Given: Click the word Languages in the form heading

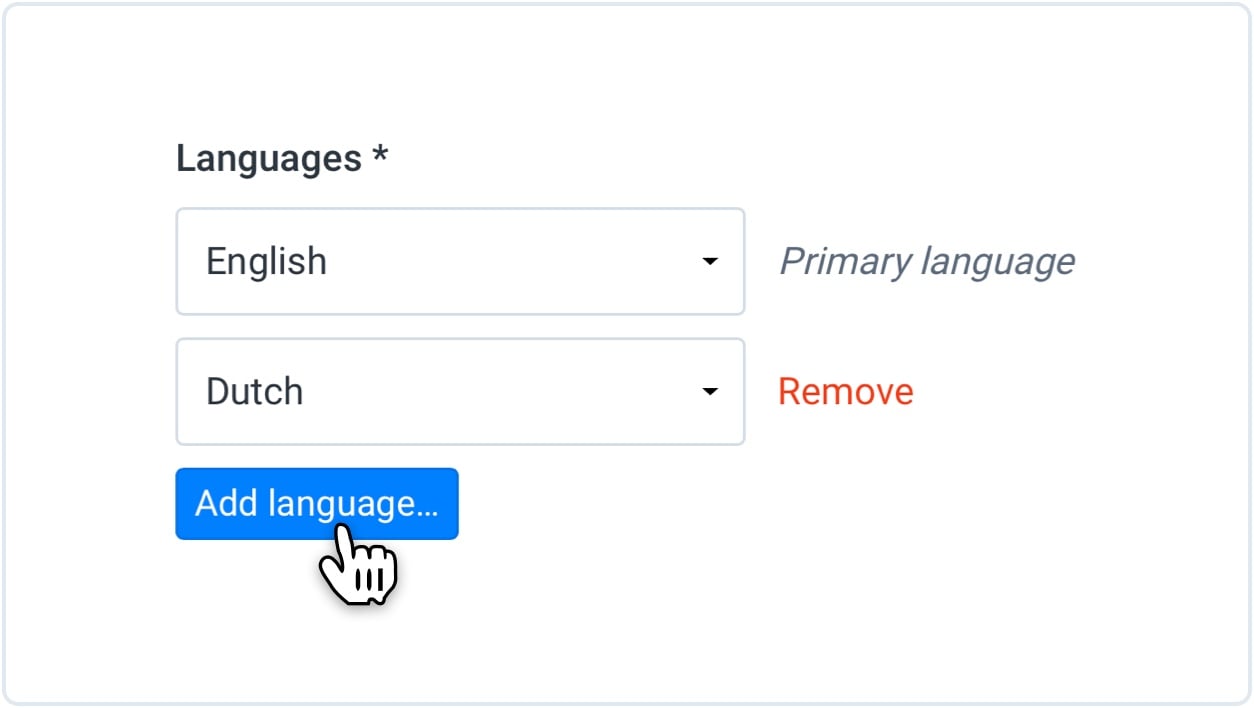Looking at the screenshot, I should 268,158.
